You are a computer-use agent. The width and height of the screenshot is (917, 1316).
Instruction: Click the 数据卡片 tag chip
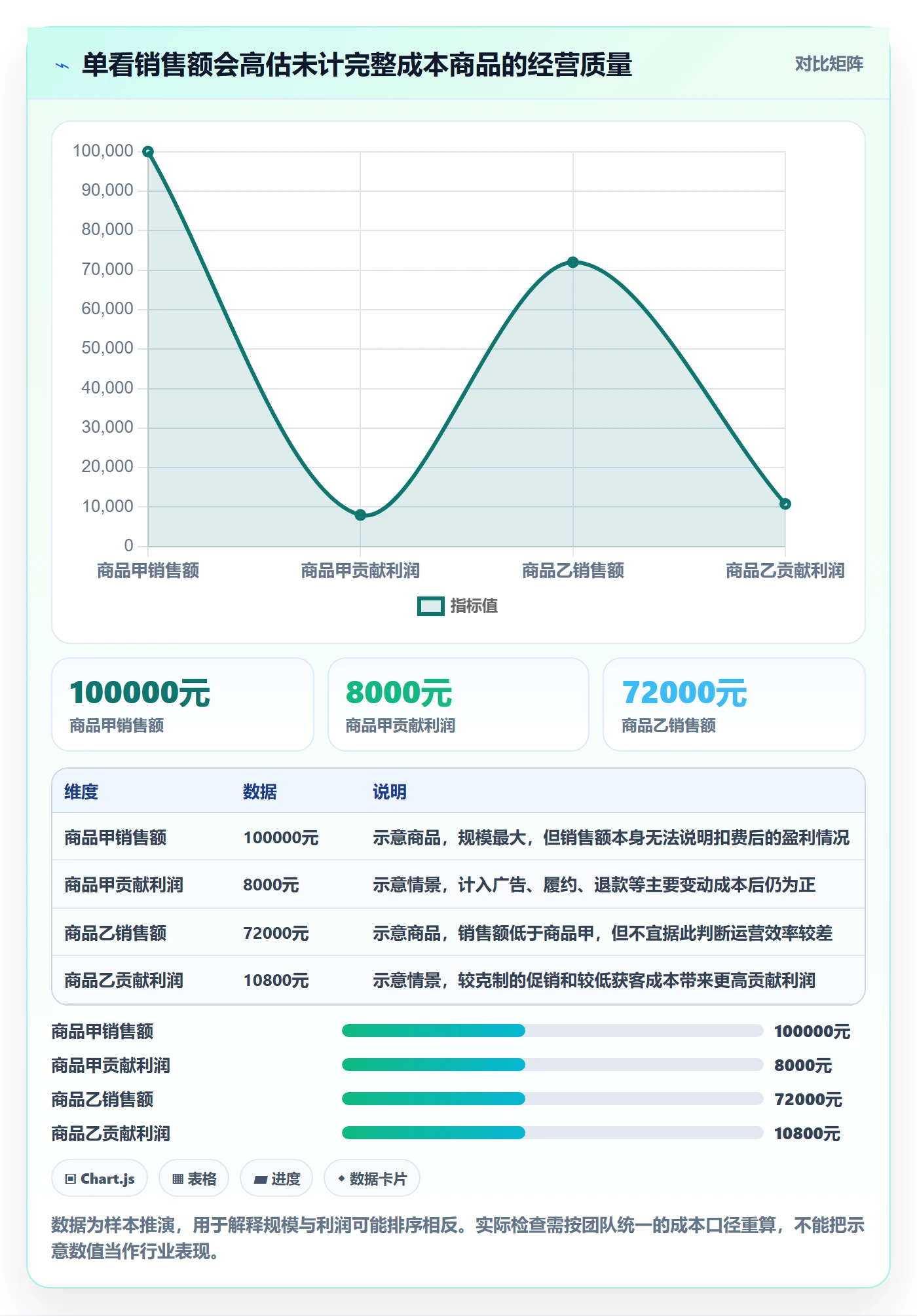pyautogui.click(x=372, y=1179)
